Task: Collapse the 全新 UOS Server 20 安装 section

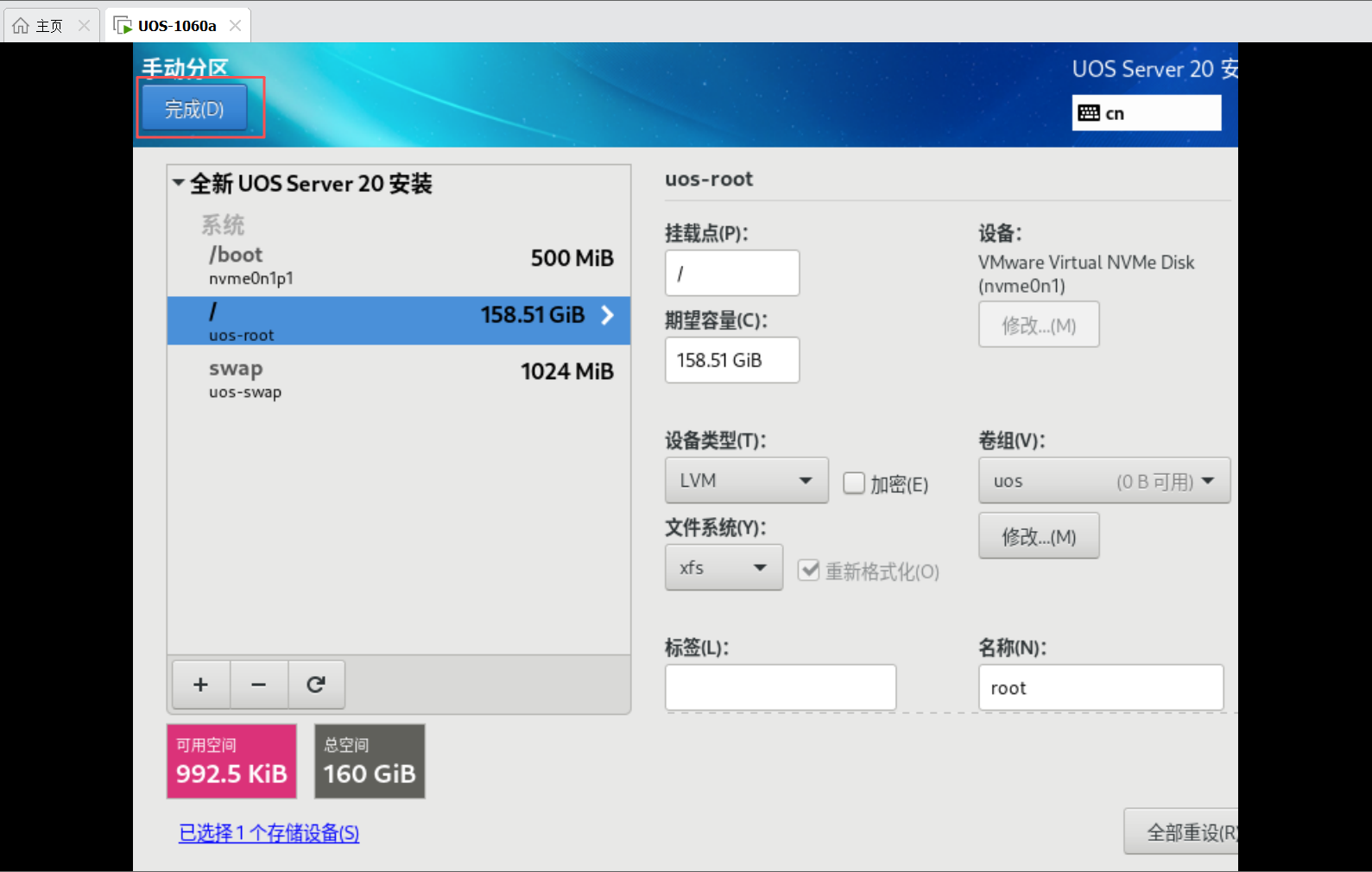Action: tap(179, 183)
